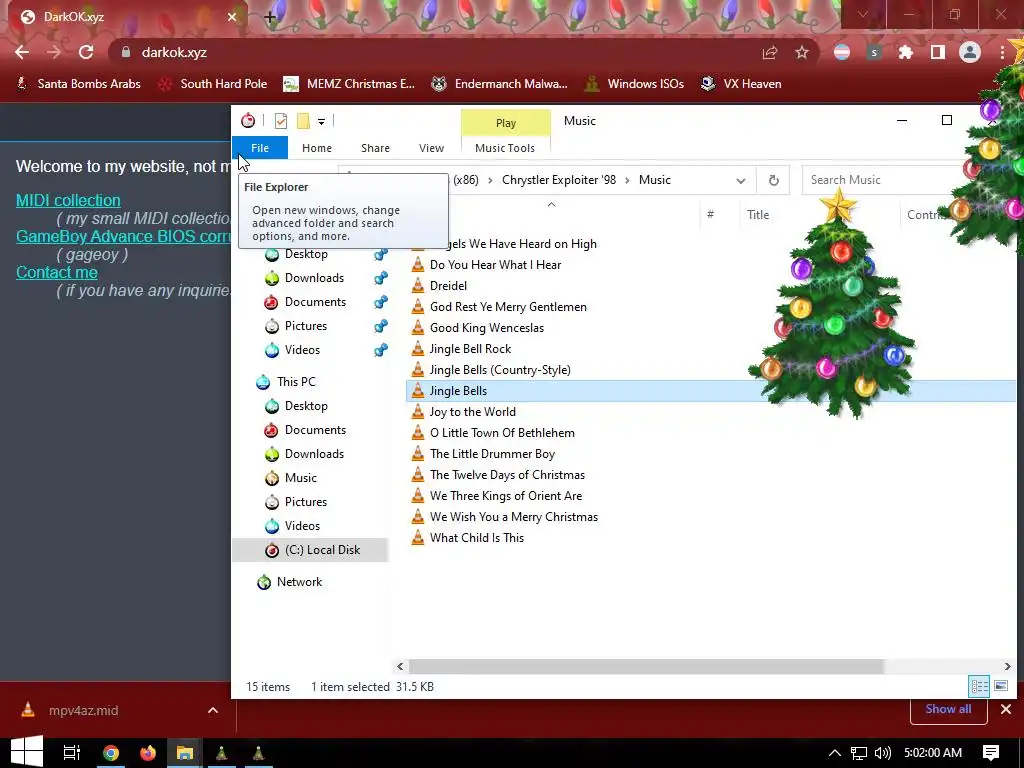Open Windows Start menu
Screen dimensions: 1024x768
(27, 752)
